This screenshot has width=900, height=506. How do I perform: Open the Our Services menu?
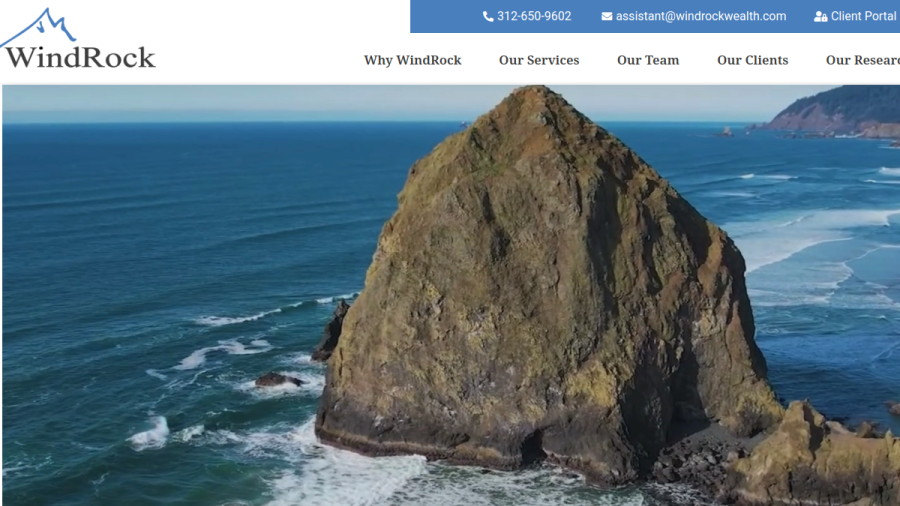point(539,60)
